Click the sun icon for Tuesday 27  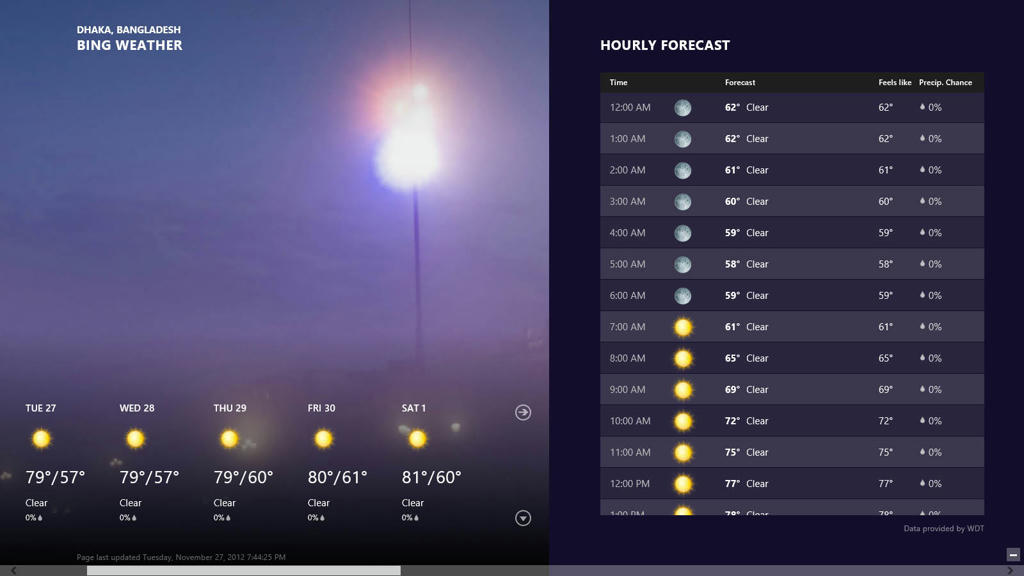click(41, 439)
